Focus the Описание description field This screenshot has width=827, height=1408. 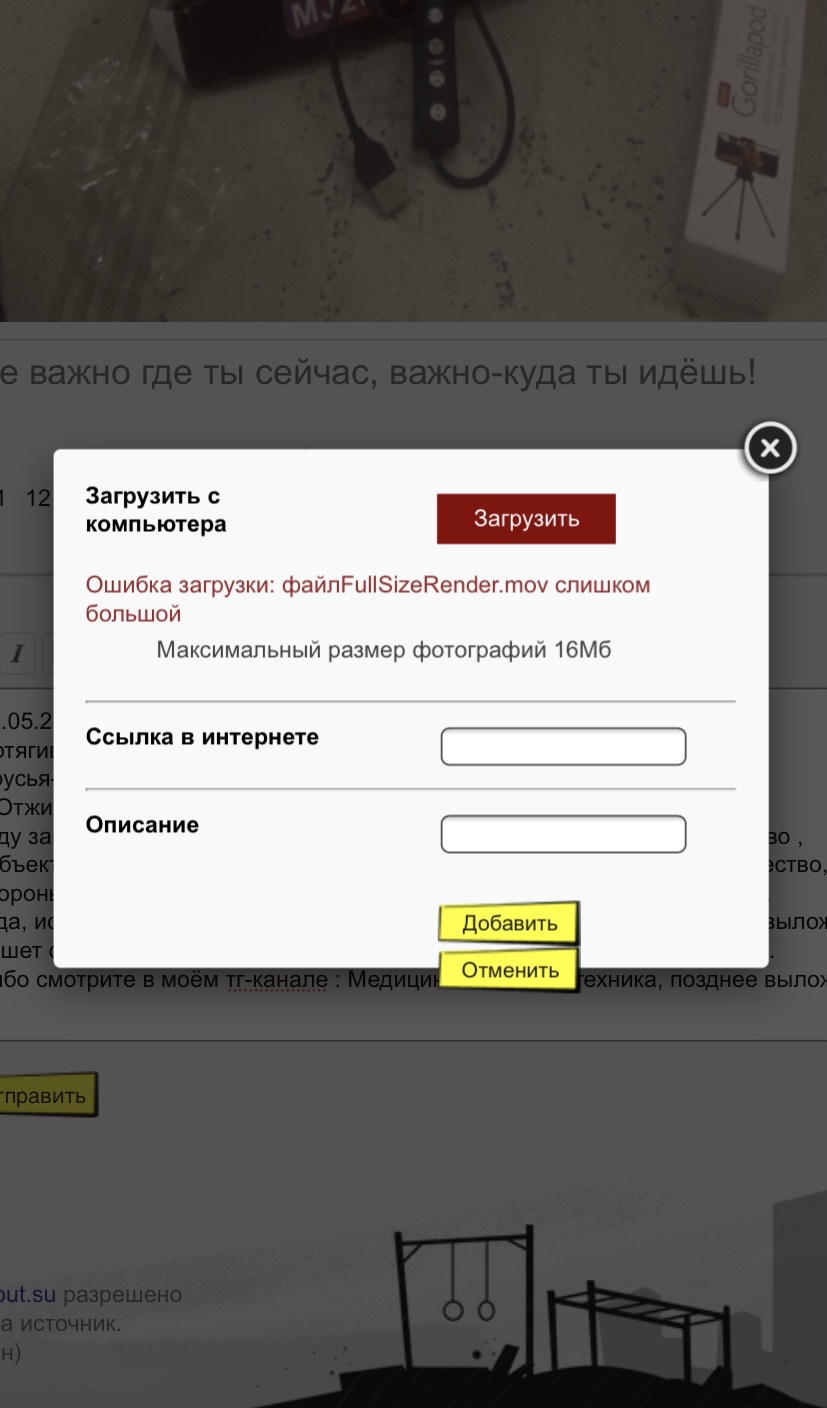pos(563,835)
